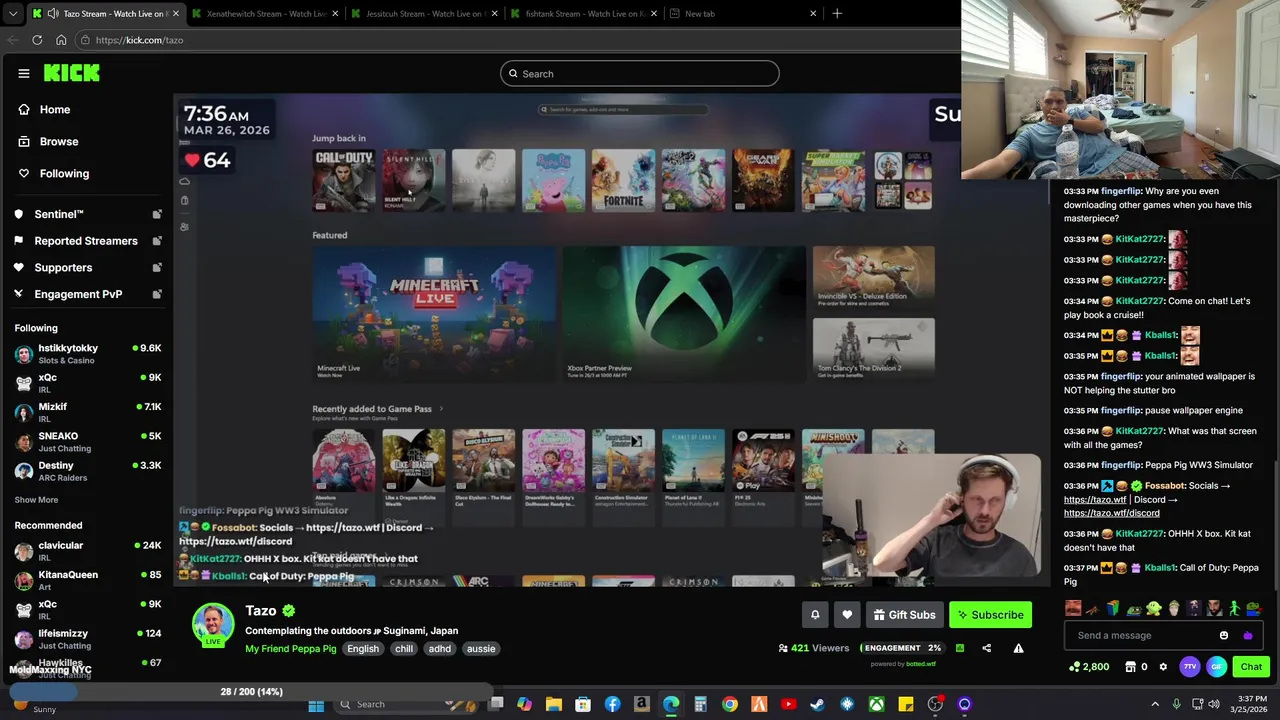This screenshot has height=720, width=1280.
Task: Open Steam from the taskbar
Action: pyautogui.click(x=817, y=705)
